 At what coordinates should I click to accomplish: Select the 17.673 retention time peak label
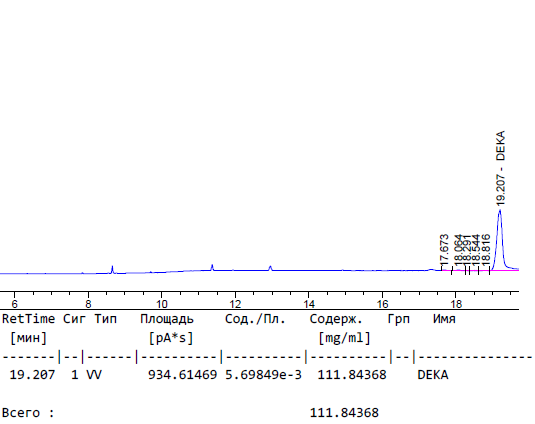pos(444,248)
